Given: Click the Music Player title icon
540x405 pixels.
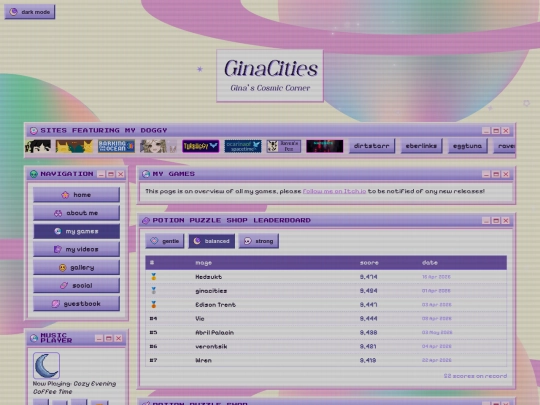Looking at the screenshot, I should [x=34, y=338].
